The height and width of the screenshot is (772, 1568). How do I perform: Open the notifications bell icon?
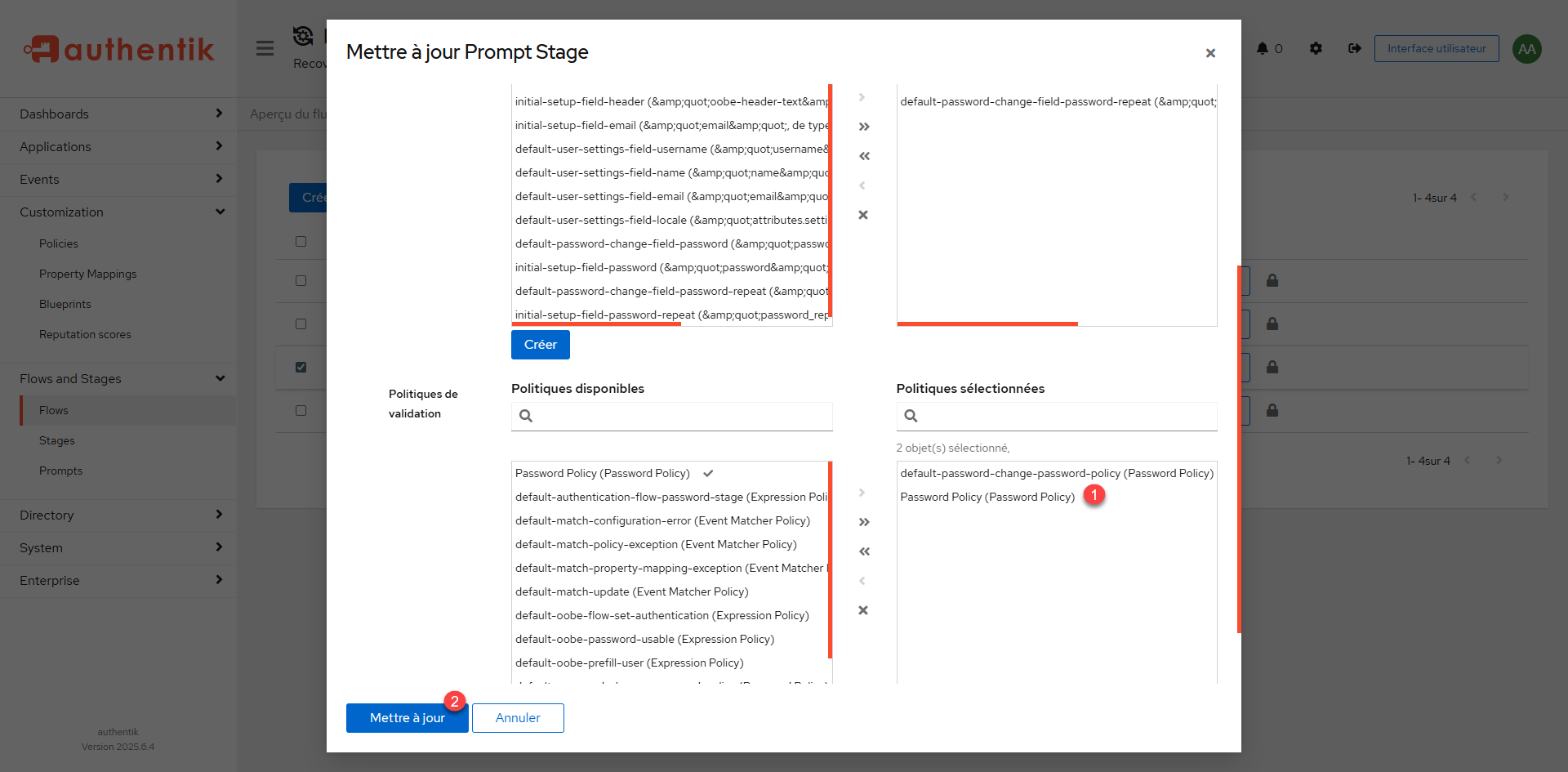1263,48
